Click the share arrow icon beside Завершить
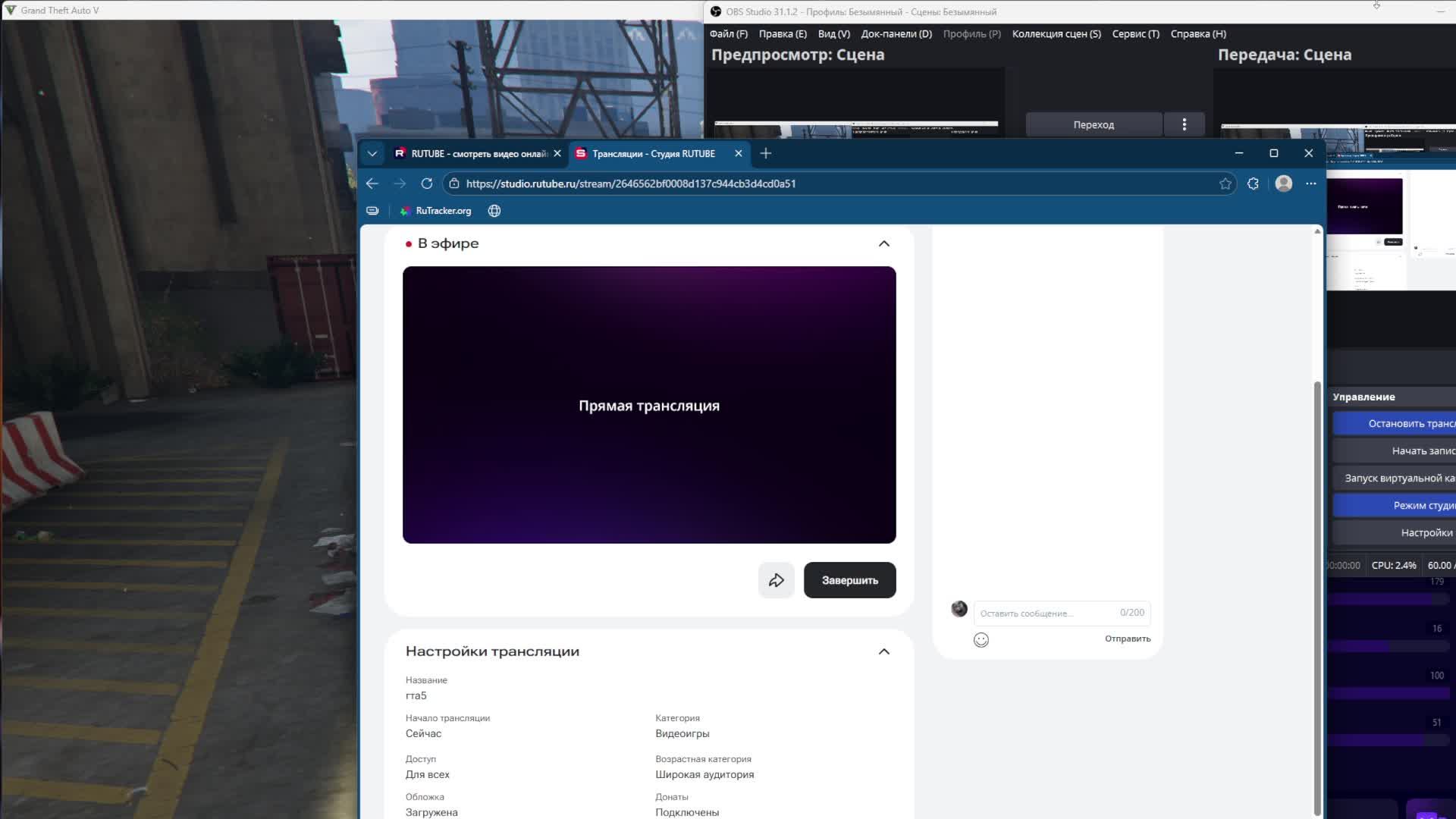The width and height of the screenshot is (1456, 819). [x=776, y=580]
